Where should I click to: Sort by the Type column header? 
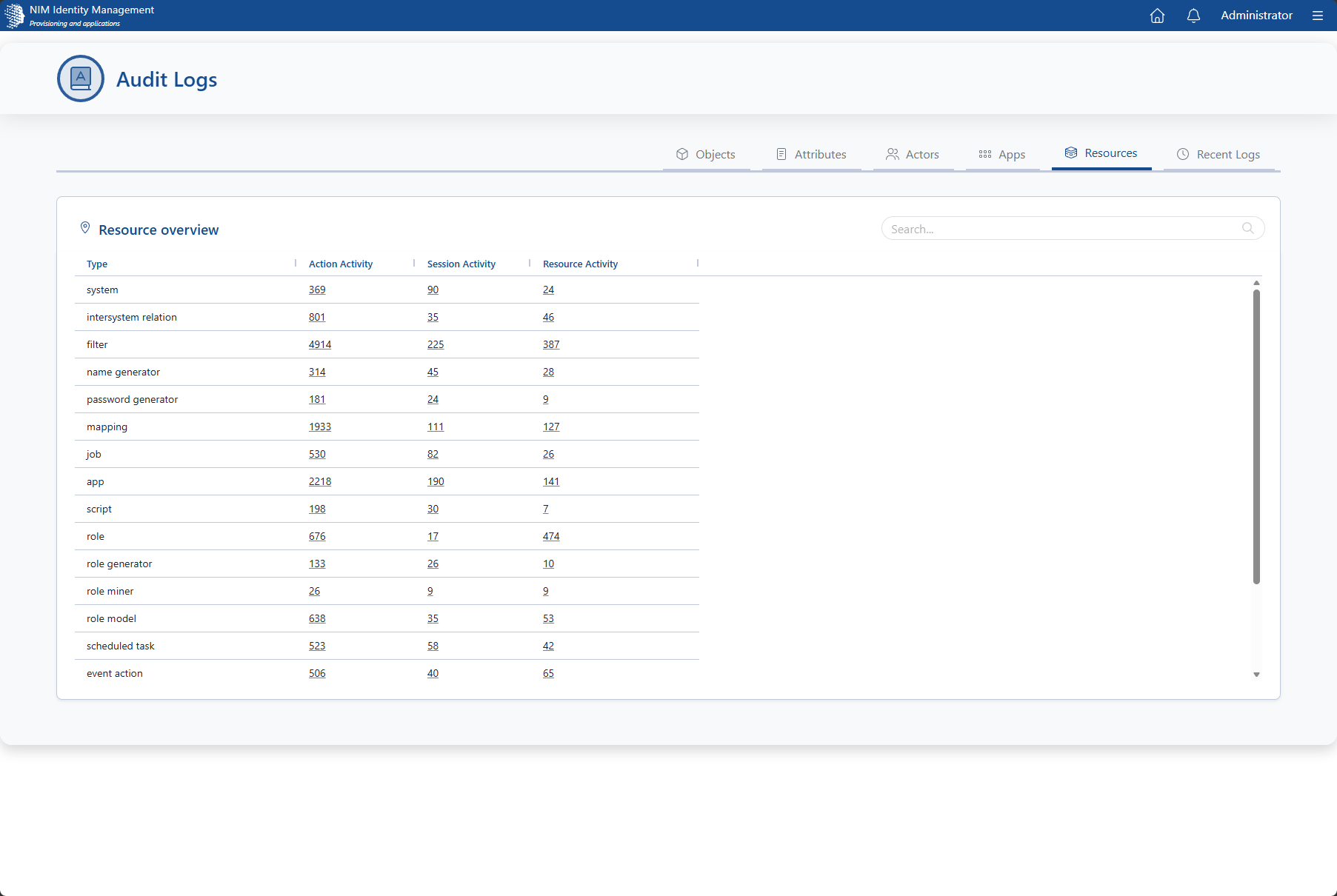click(97, 264)
